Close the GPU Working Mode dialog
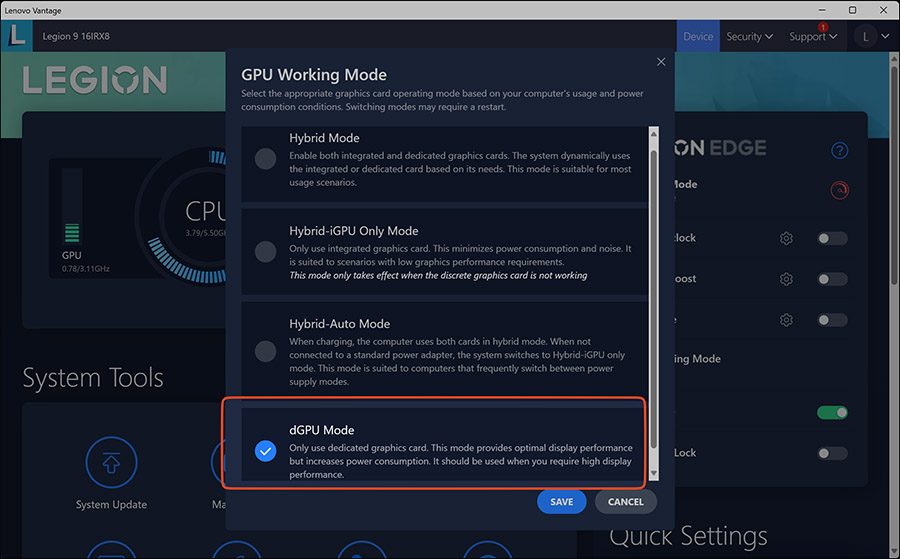The height and width of the screenshot is (559, 900). [661, 61]
